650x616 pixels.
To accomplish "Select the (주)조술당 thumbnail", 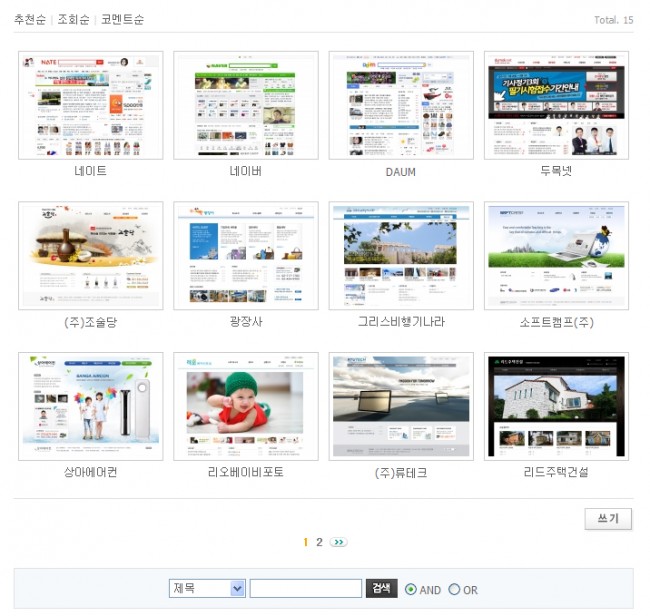I will 90,256.
